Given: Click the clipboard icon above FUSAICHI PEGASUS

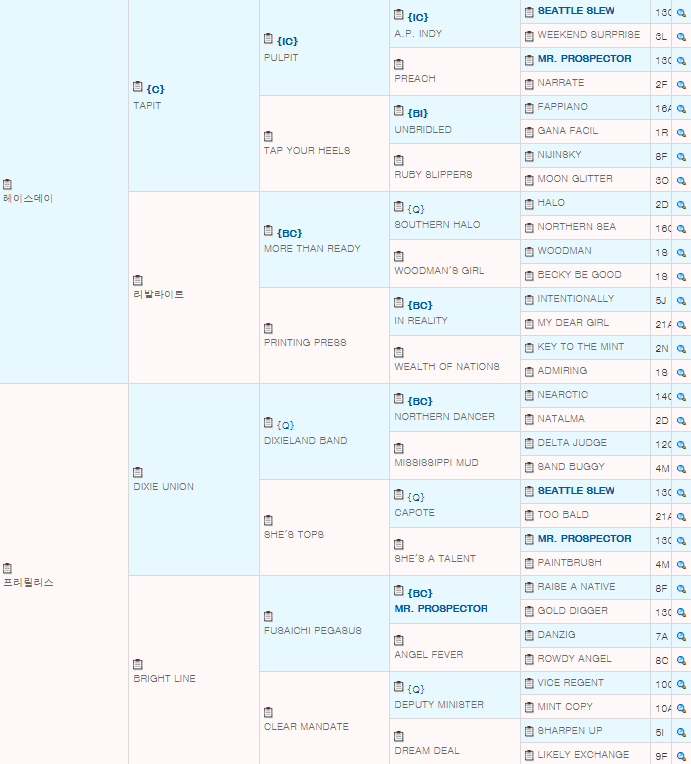Looking at the screenshot, I should tap(268, 616).
